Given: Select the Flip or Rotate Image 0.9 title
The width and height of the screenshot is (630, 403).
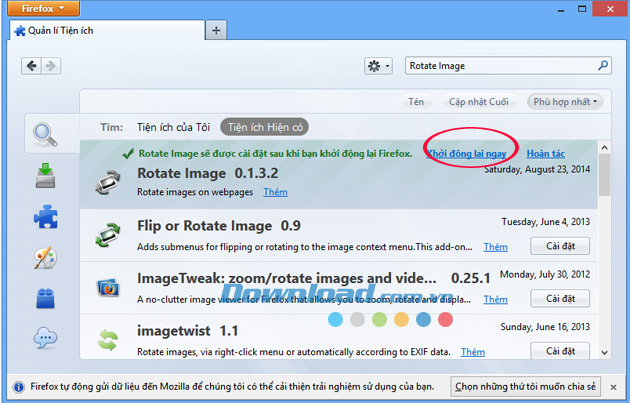Looking at the screenshot, I should point(219,226).
